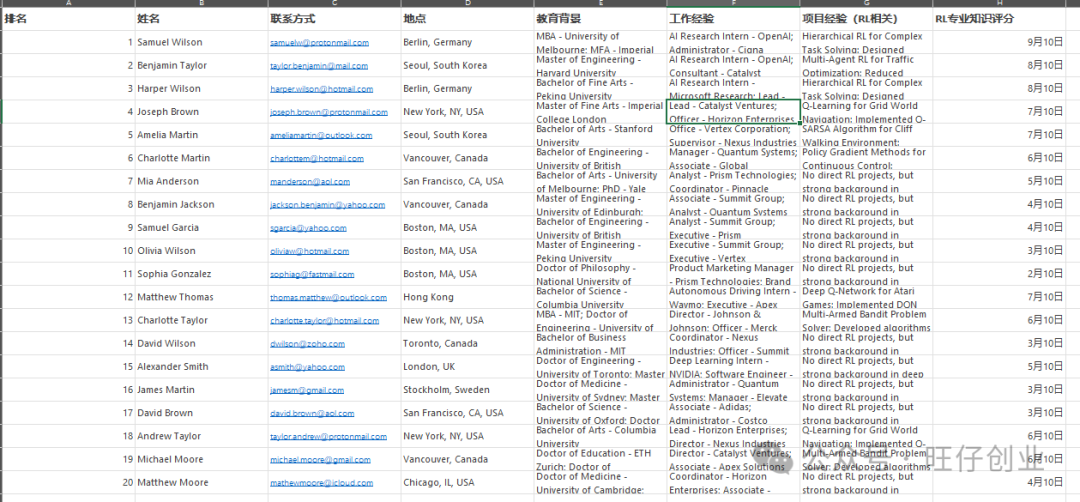
Task: Select column C header
Action: [x=334, y=4]
